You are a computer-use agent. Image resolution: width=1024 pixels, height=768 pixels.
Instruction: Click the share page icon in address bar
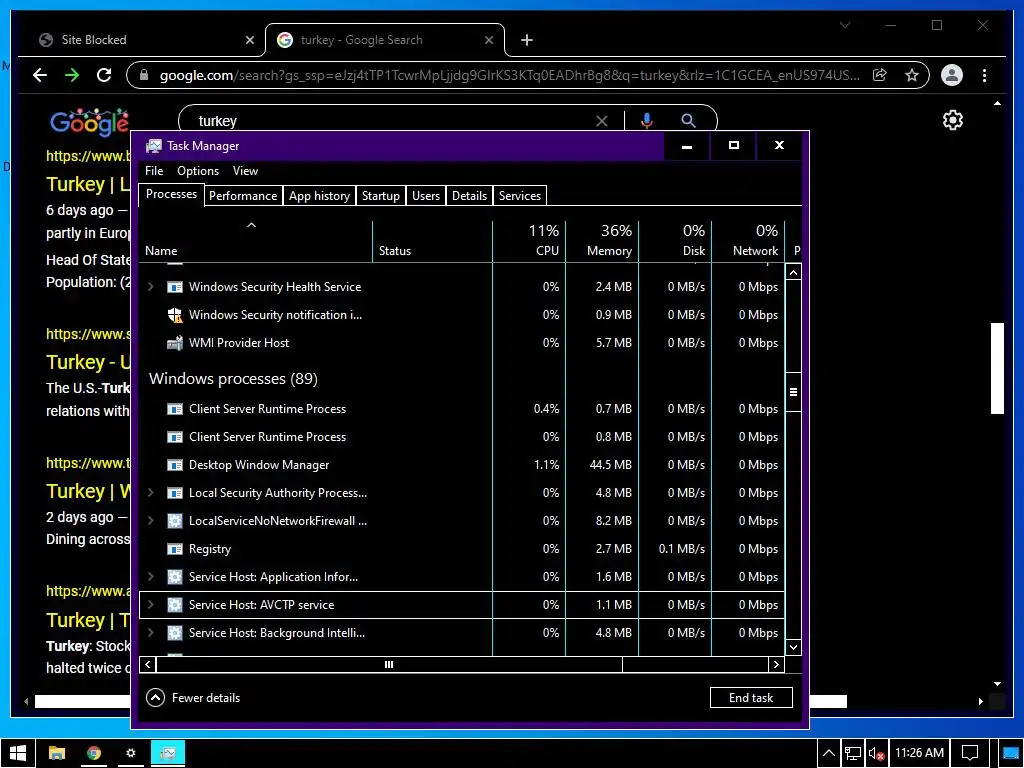(x=880, y=75)
